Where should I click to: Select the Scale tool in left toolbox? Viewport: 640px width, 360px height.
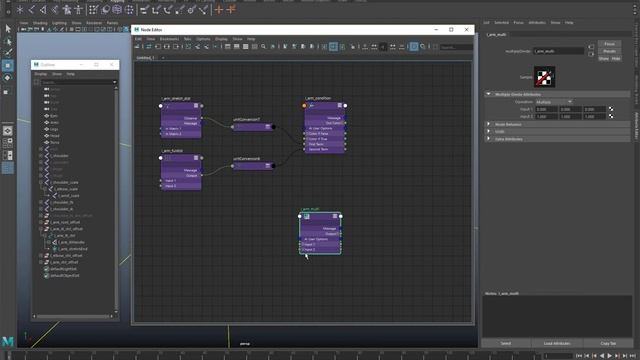(x=7, y=92)
